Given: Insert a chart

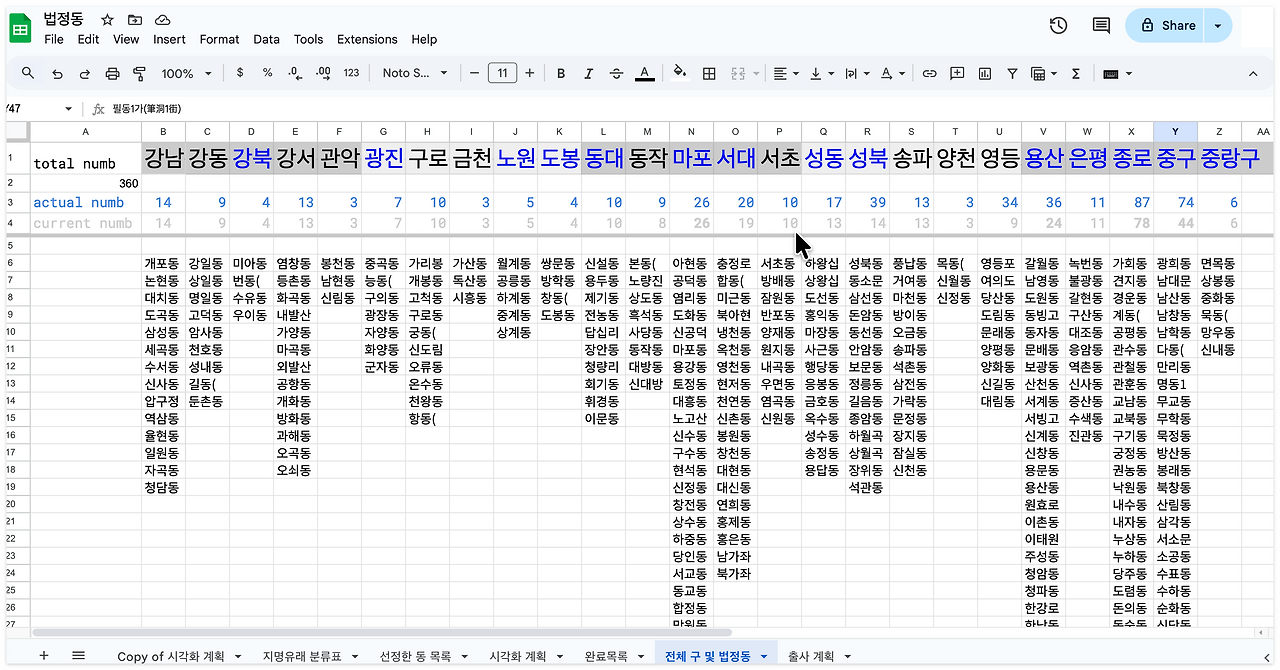Looking at the screenshot, I should (984, 73).
